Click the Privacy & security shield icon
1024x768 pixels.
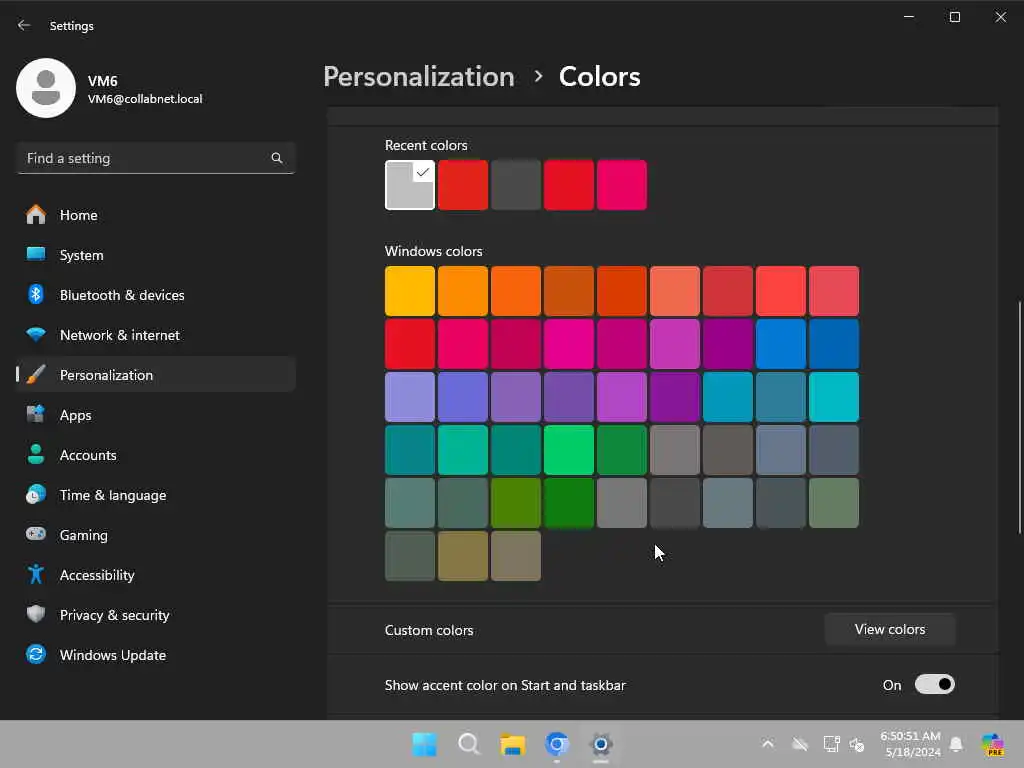[x=36, y=614]
